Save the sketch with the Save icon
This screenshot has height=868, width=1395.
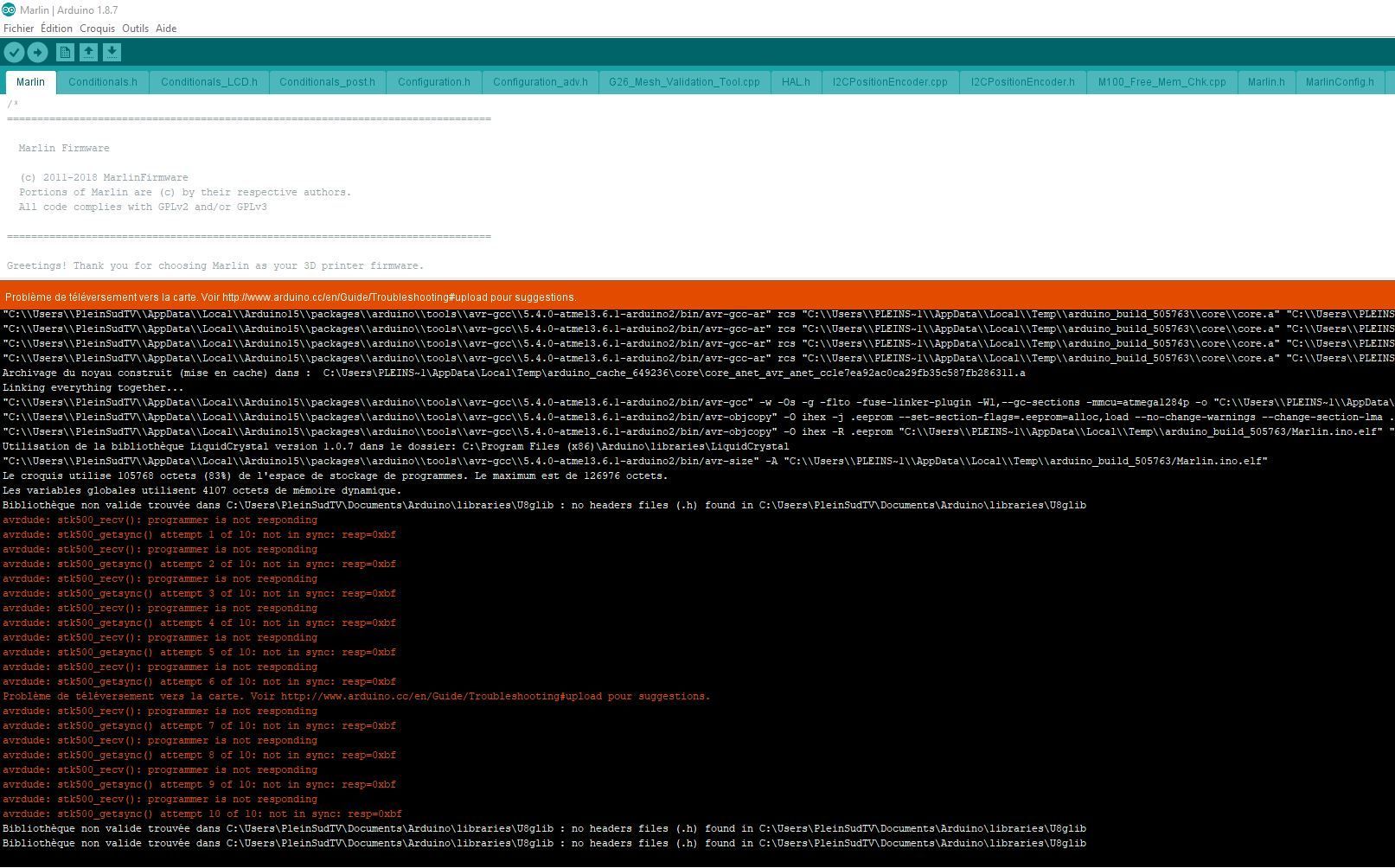pos(112,53)
